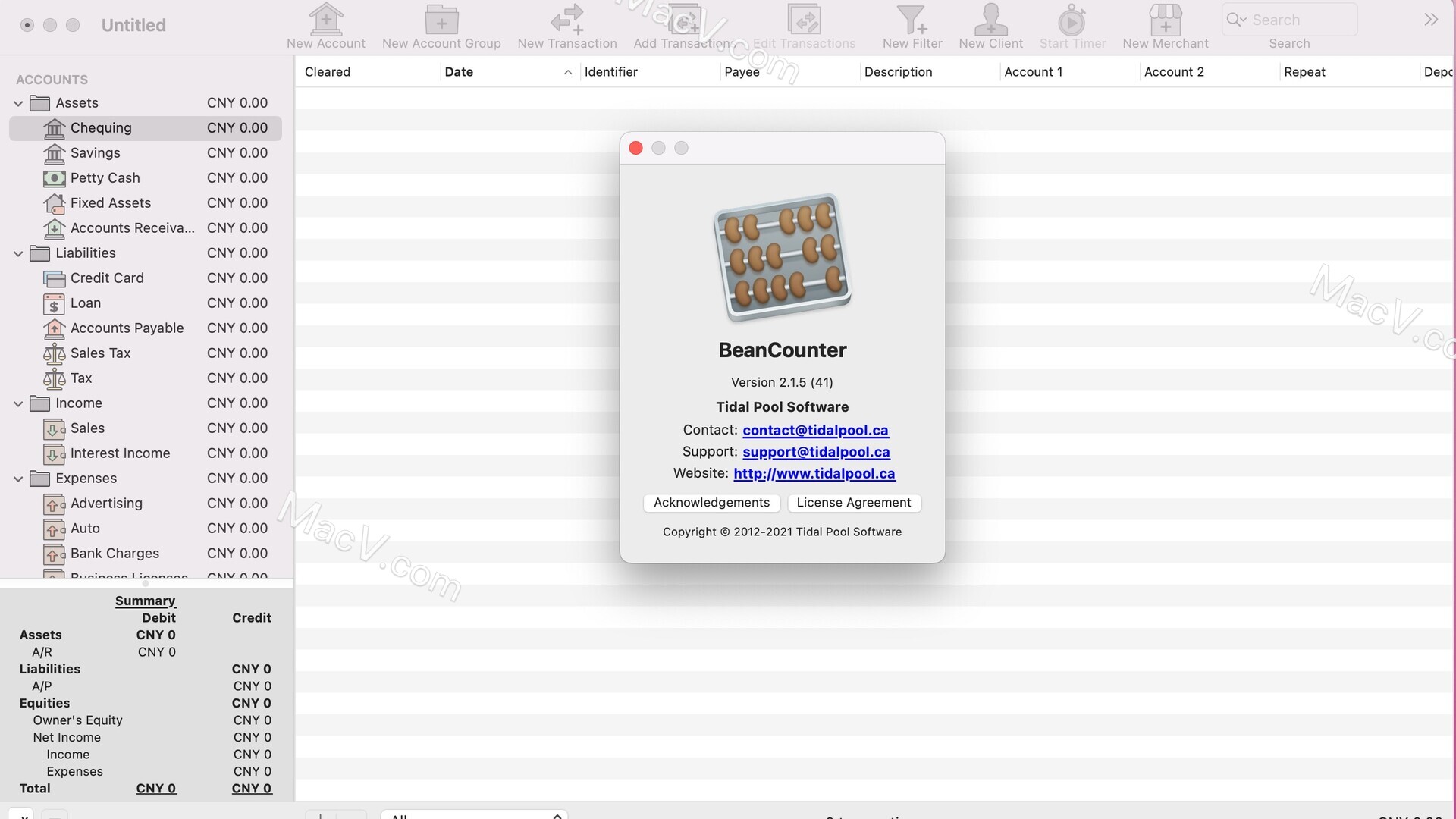The image size is (1456, 819).
Task: Click the New Filter icon
Action: (x=913, y=25)
